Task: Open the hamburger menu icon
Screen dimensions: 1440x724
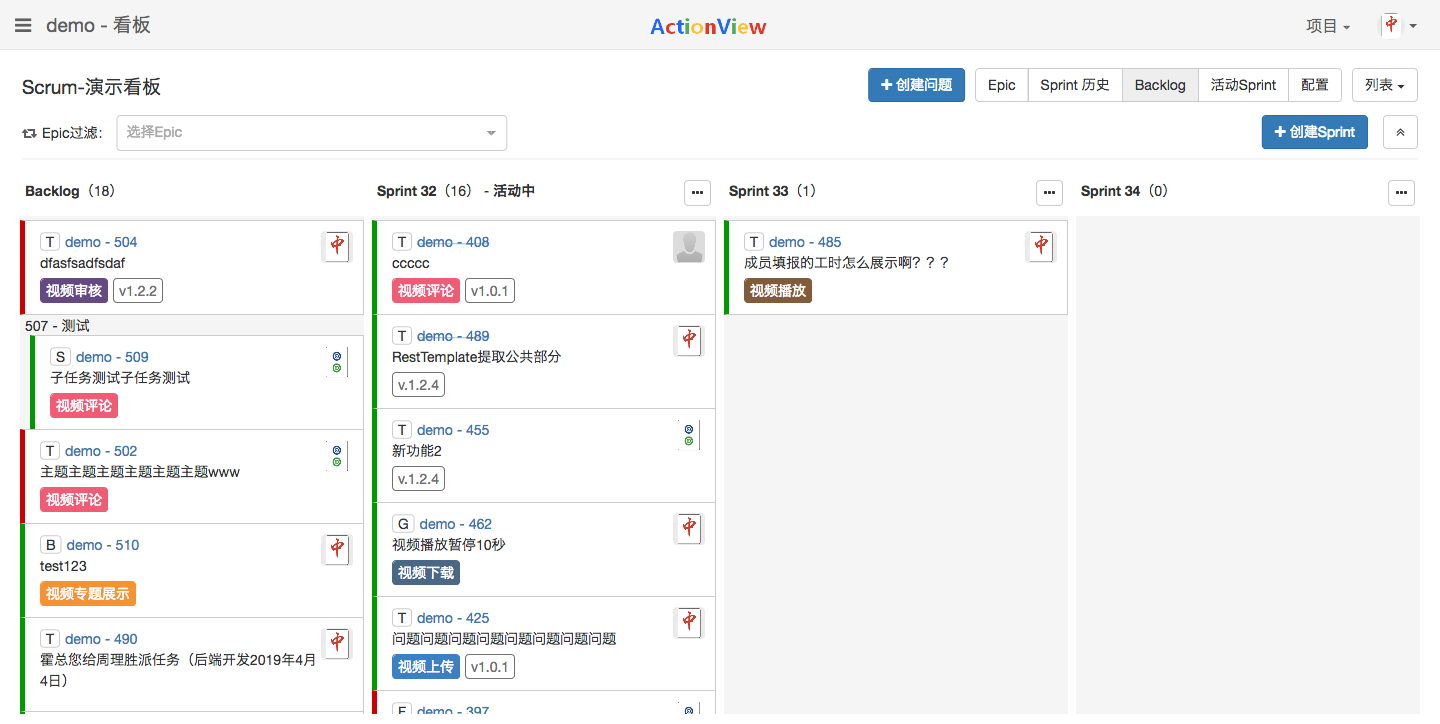Action: click(x=23, y=26)
